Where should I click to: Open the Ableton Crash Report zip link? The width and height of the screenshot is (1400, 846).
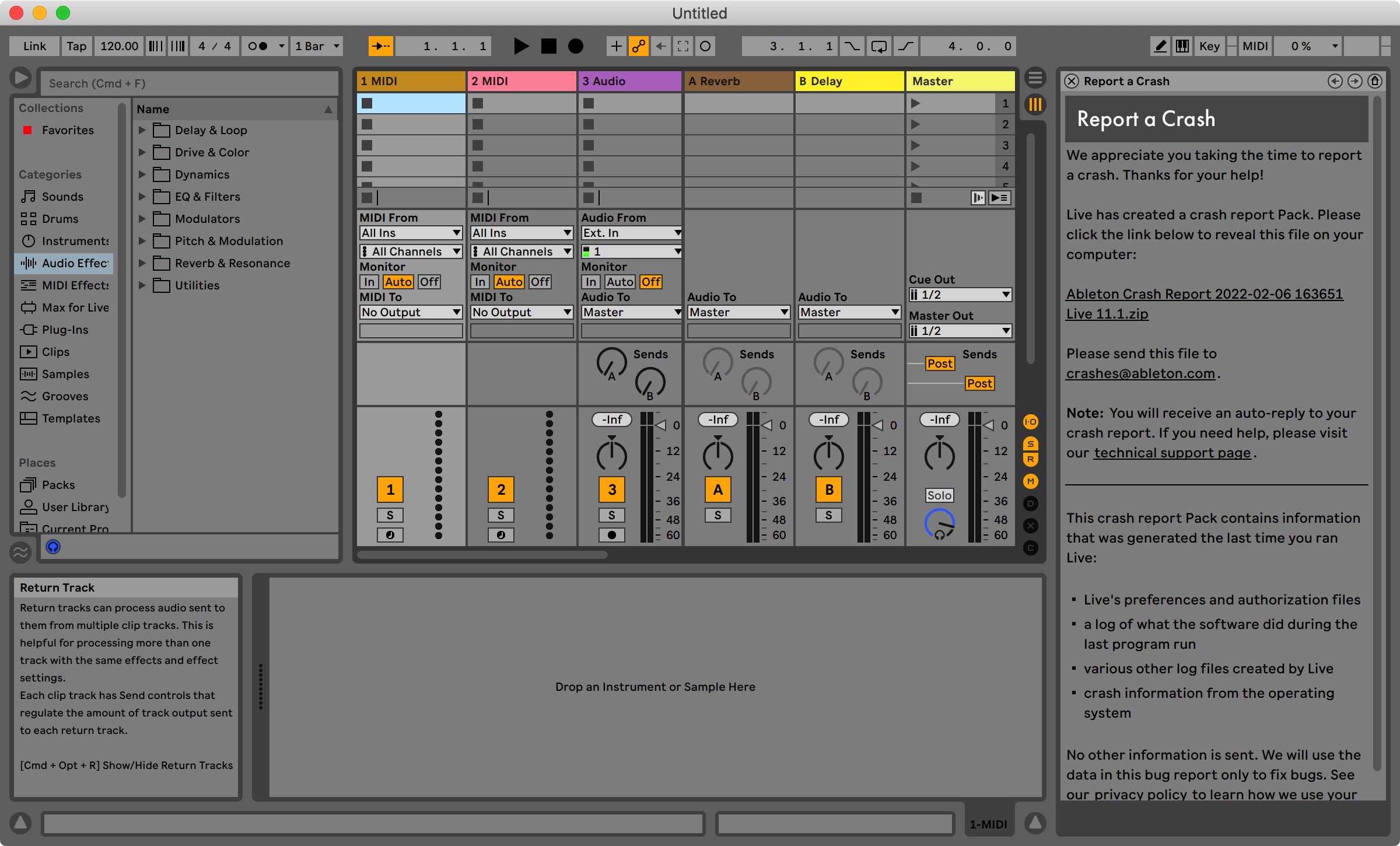pyautogui.click(x=1205, y=303)
